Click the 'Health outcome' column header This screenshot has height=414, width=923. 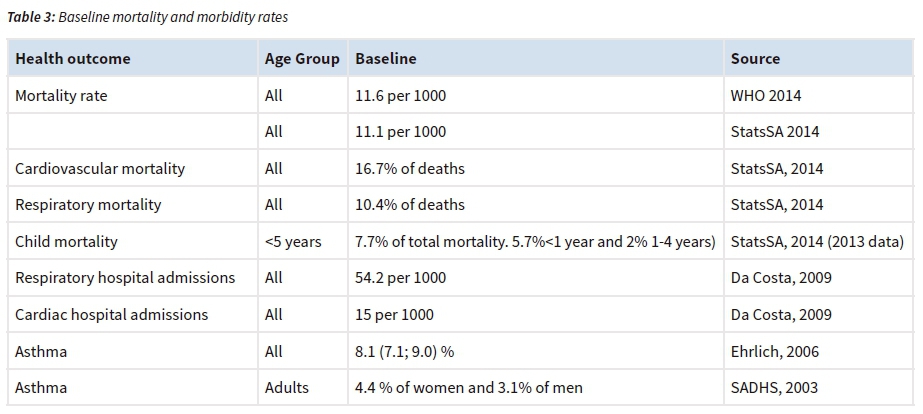coord(72,59)
